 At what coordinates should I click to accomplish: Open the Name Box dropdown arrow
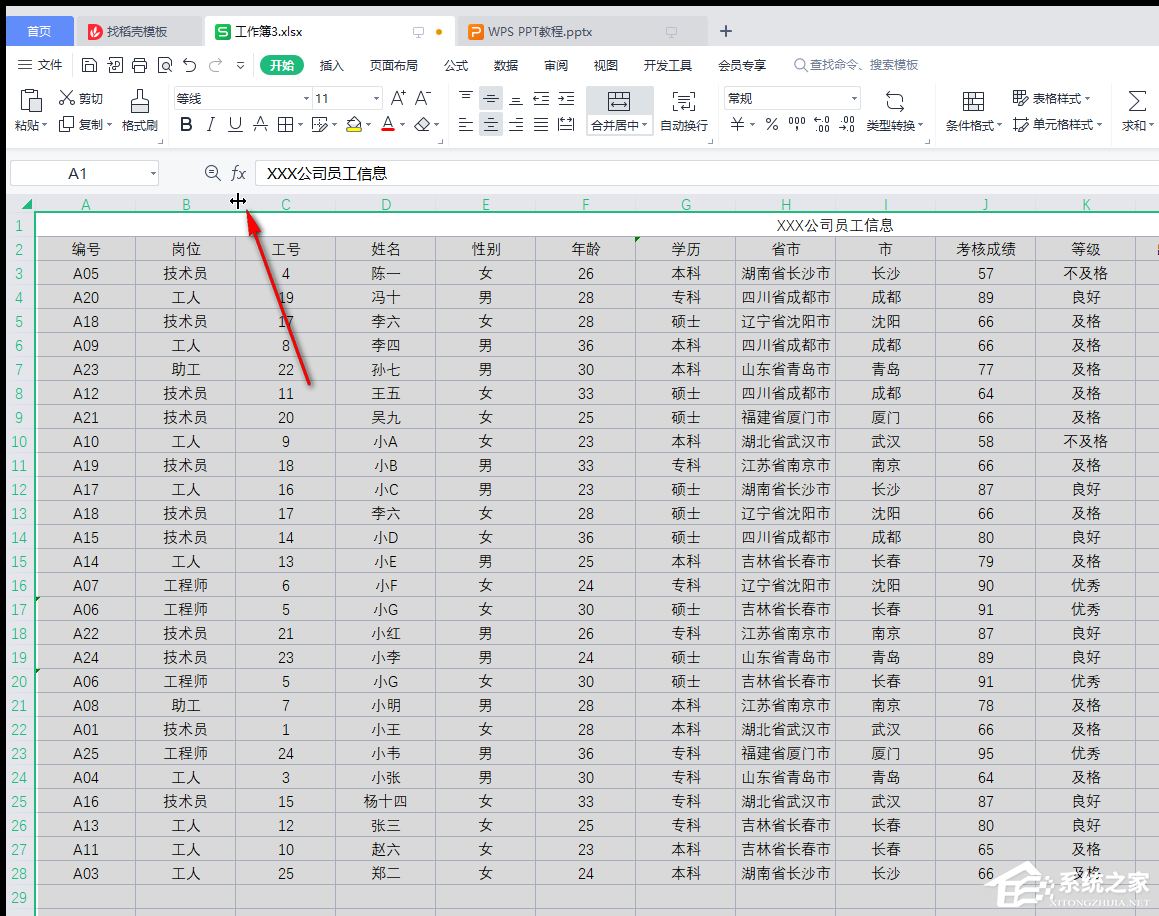[153, 174]
